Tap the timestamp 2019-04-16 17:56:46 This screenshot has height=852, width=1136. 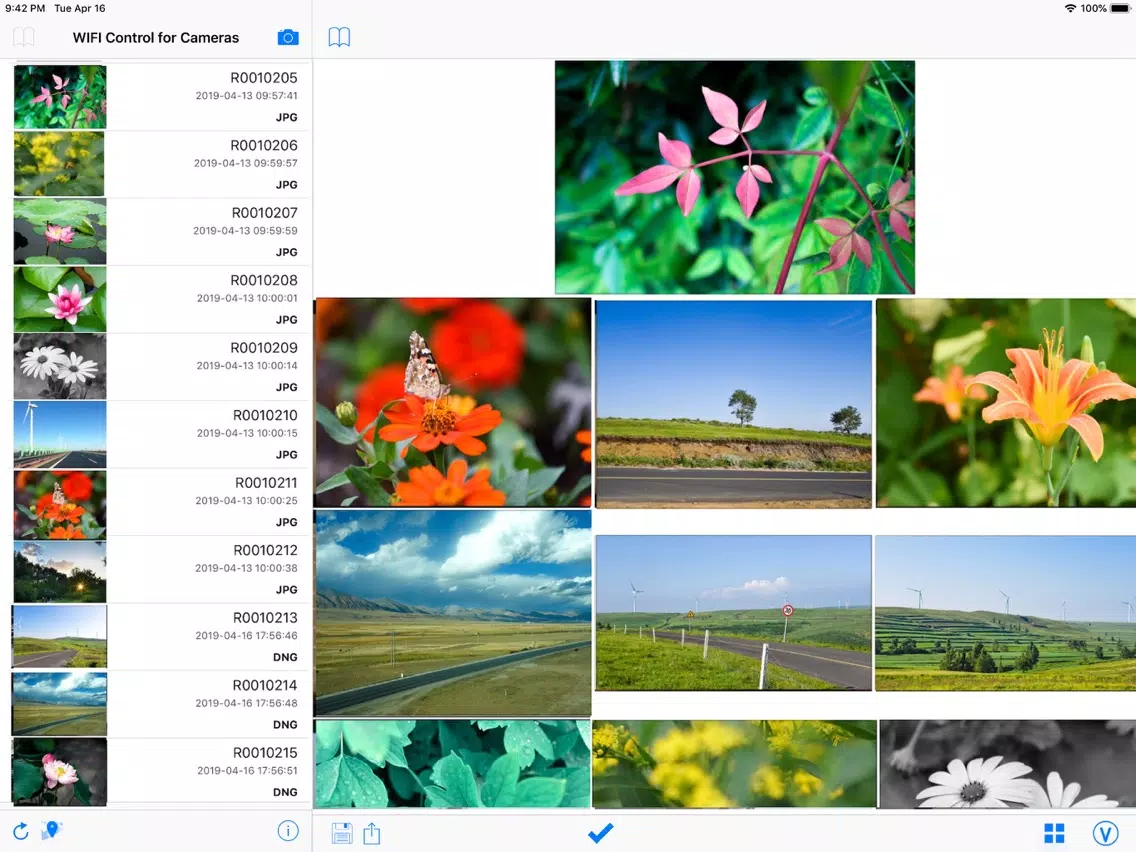[246, 635]
